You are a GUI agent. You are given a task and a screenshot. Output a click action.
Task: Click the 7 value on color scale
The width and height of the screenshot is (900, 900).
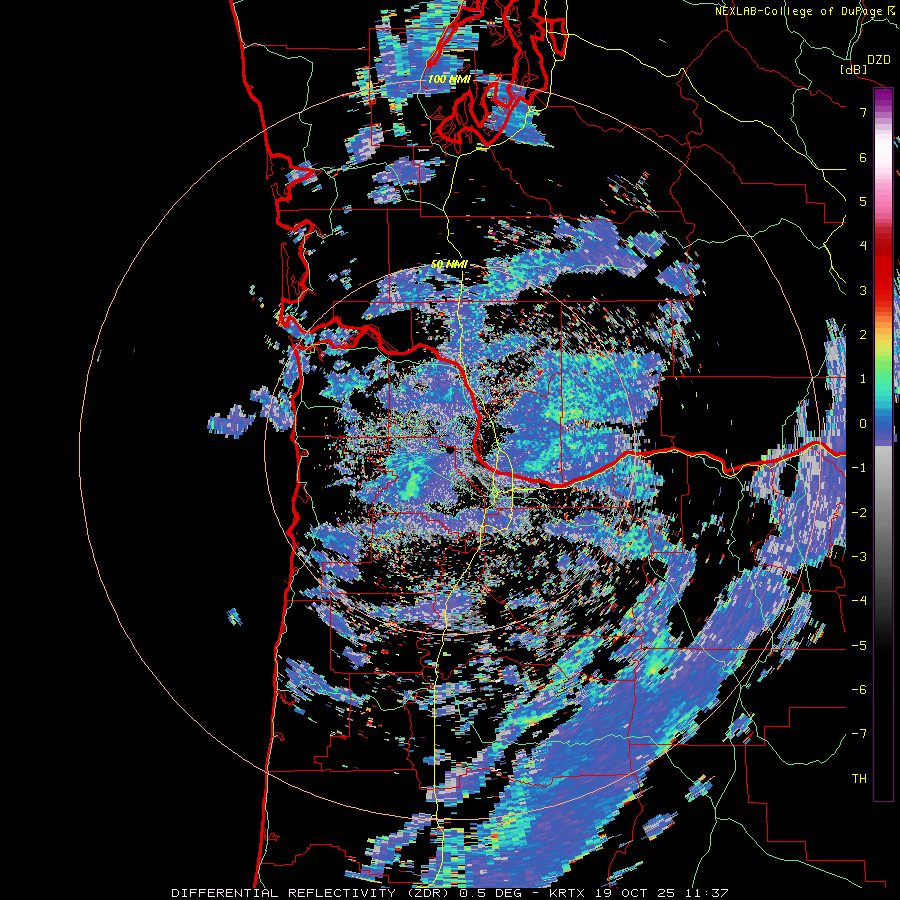pyautogui.click(x=863, y=112)
